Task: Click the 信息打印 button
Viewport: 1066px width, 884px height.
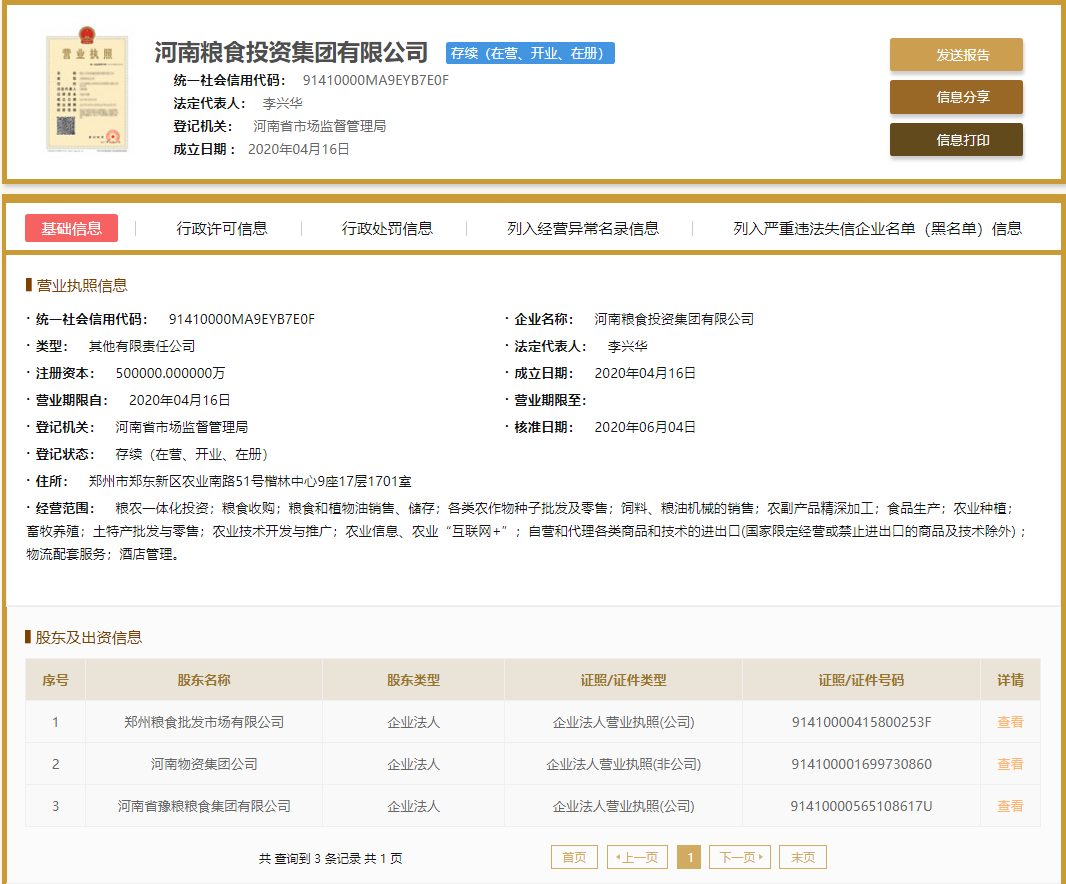Action: click(955, 139)
